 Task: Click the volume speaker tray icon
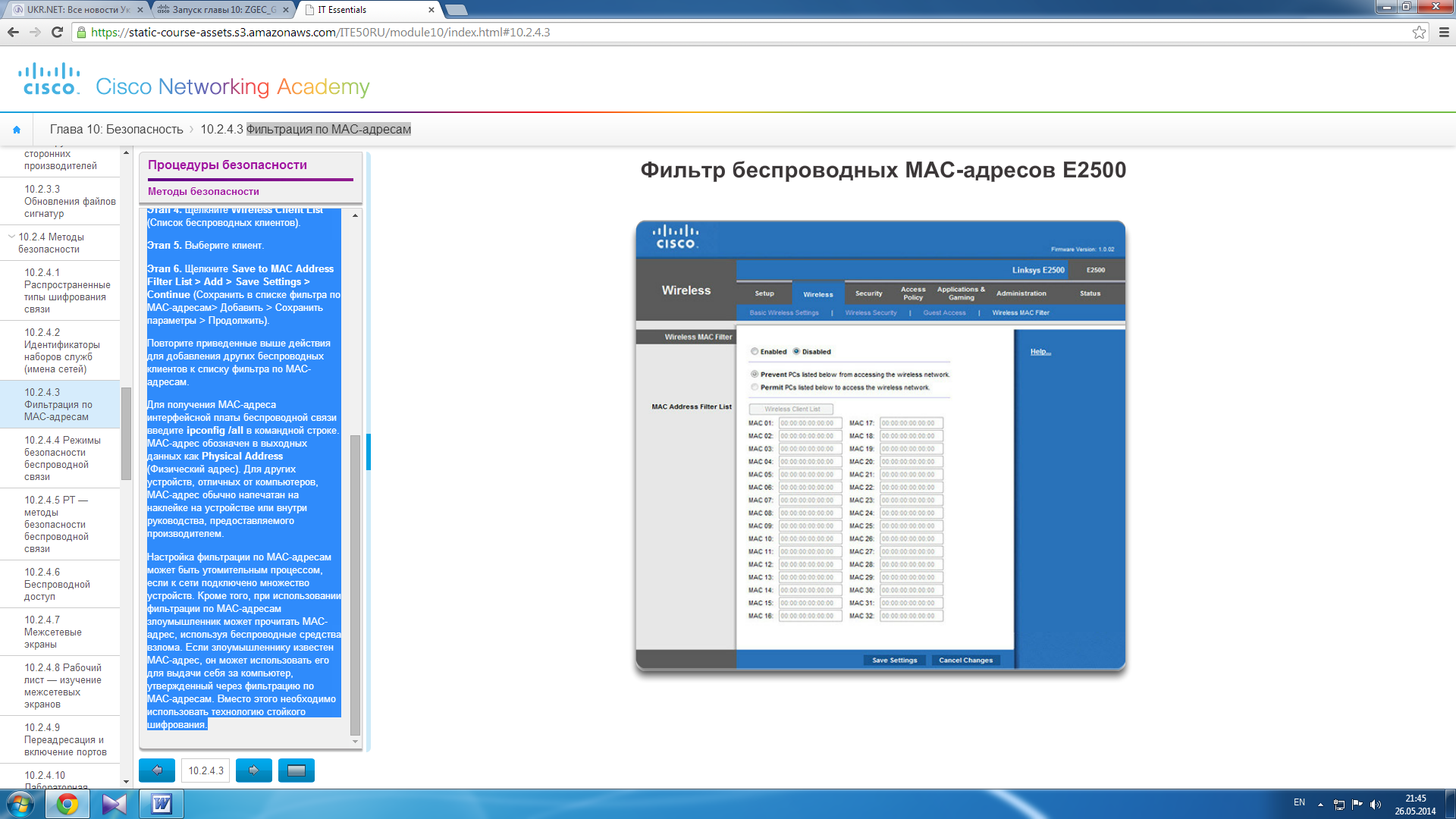click(x=1376, y=805)
